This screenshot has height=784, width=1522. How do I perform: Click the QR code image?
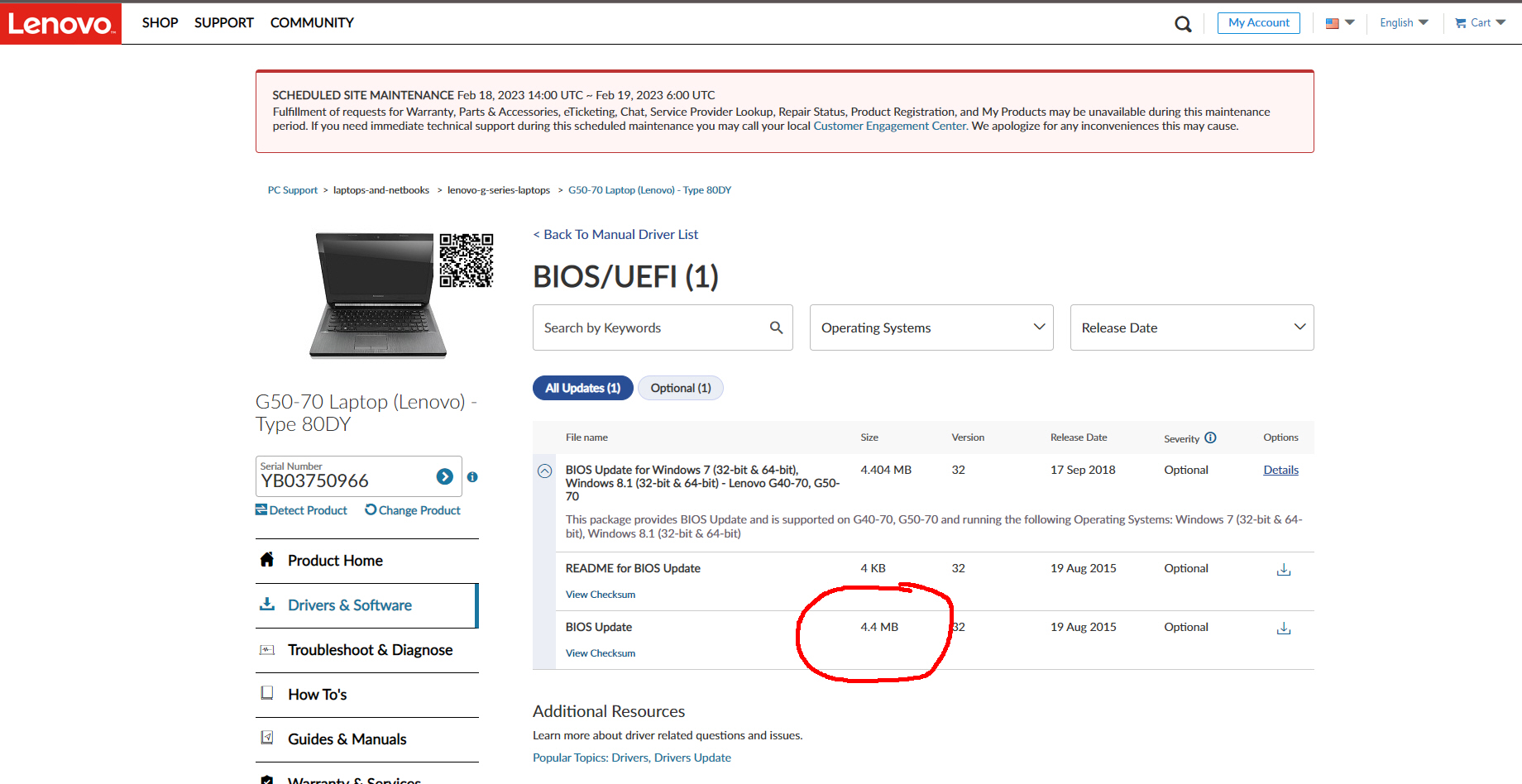[x=467, y=261]
